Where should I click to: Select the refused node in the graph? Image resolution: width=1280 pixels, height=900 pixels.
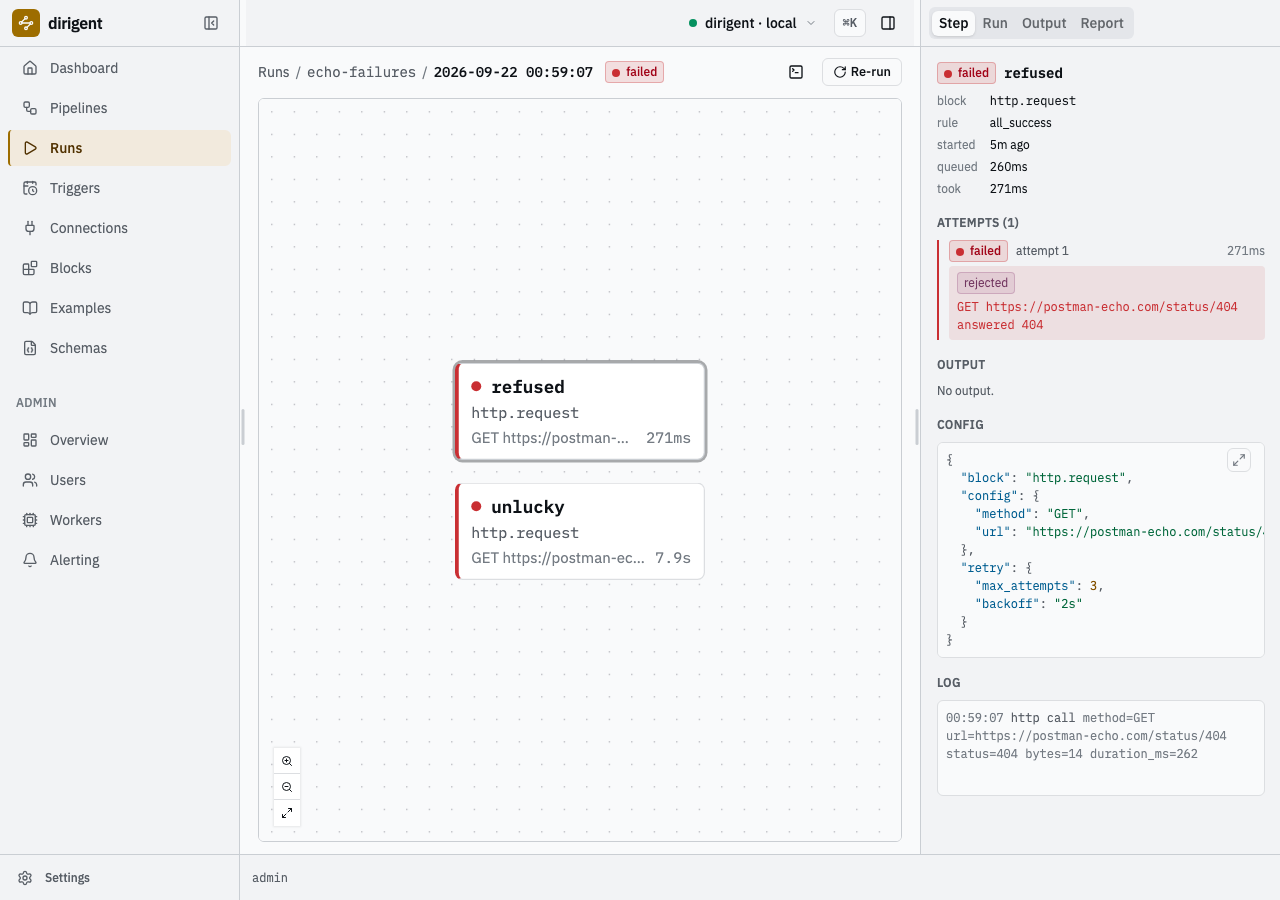(x=580, y=411)
